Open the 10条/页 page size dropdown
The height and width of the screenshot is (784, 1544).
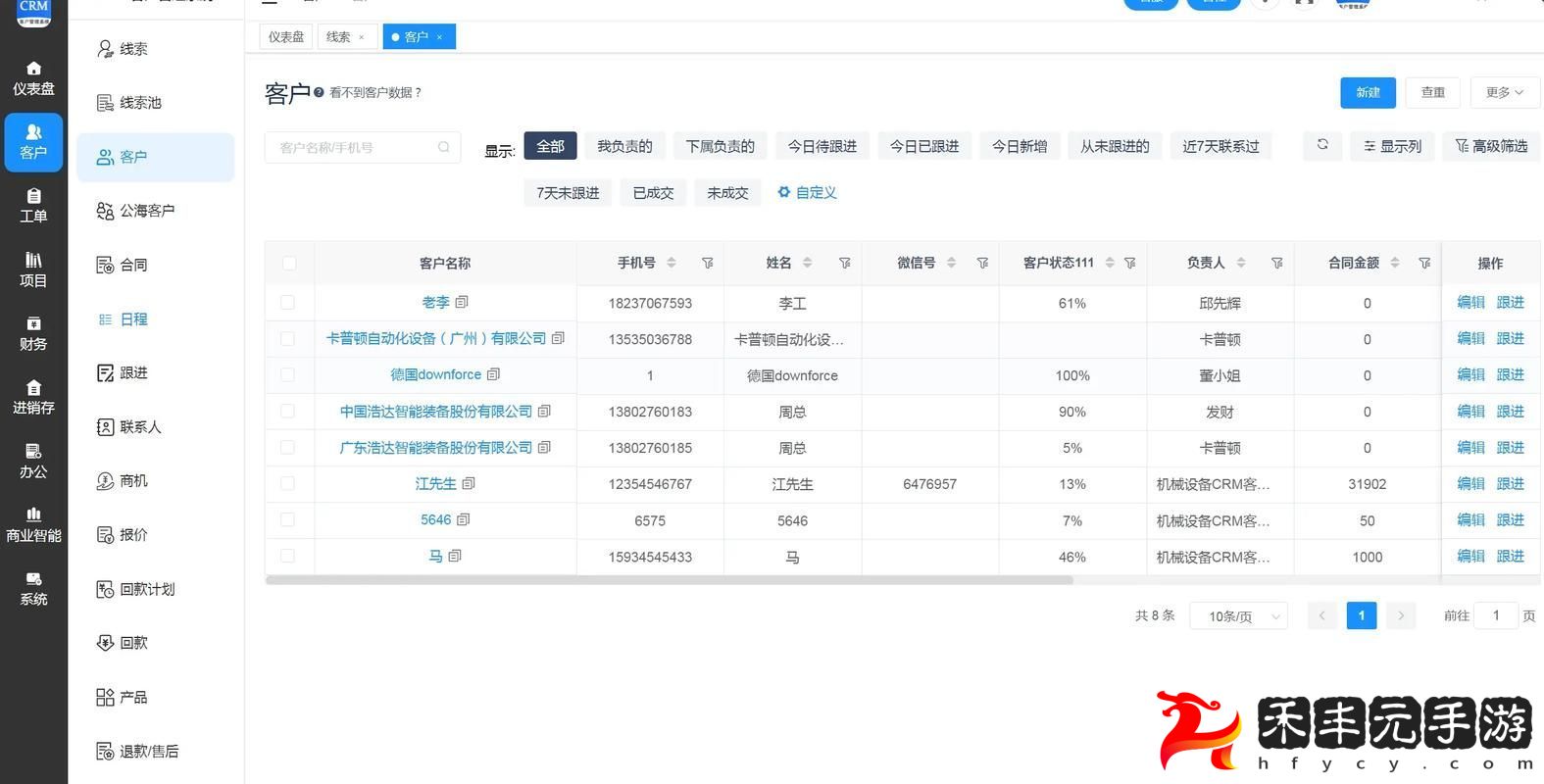pyautogui.click(x=1238, y=616)
